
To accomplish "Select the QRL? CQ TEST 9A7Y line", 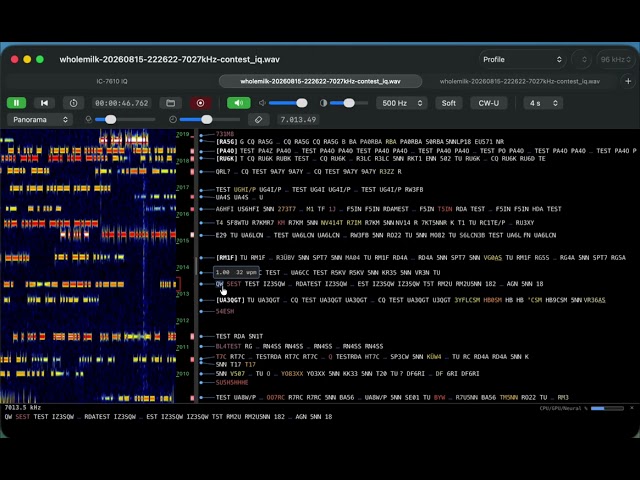I will click(x=309, y=171).
